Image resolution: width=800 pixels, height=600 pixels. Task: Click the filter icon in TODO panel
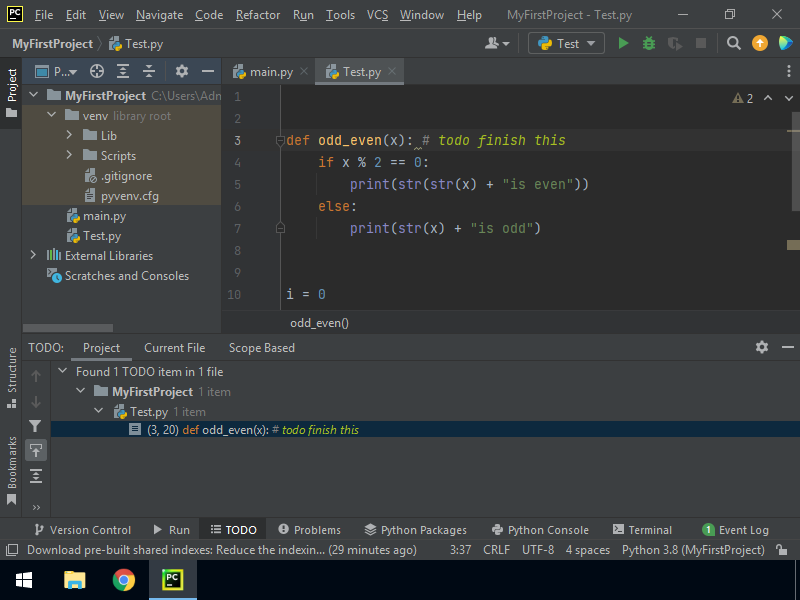(x=36, y=426)
